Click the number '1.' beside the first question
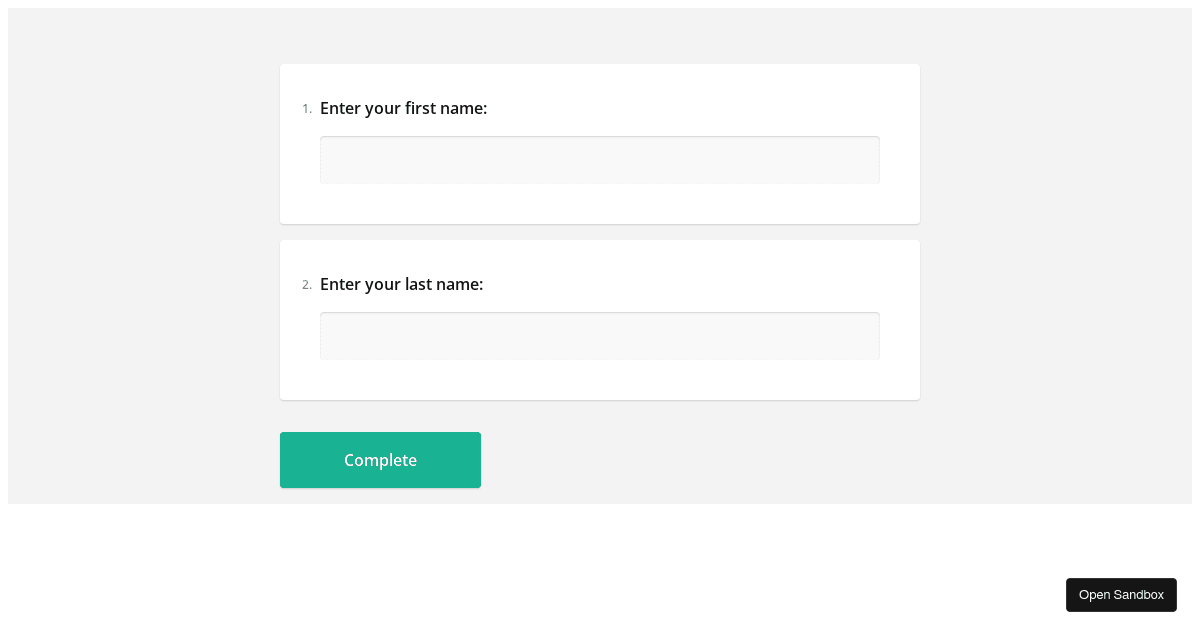This screenshot has width=1200, height=630. (307, 109)
